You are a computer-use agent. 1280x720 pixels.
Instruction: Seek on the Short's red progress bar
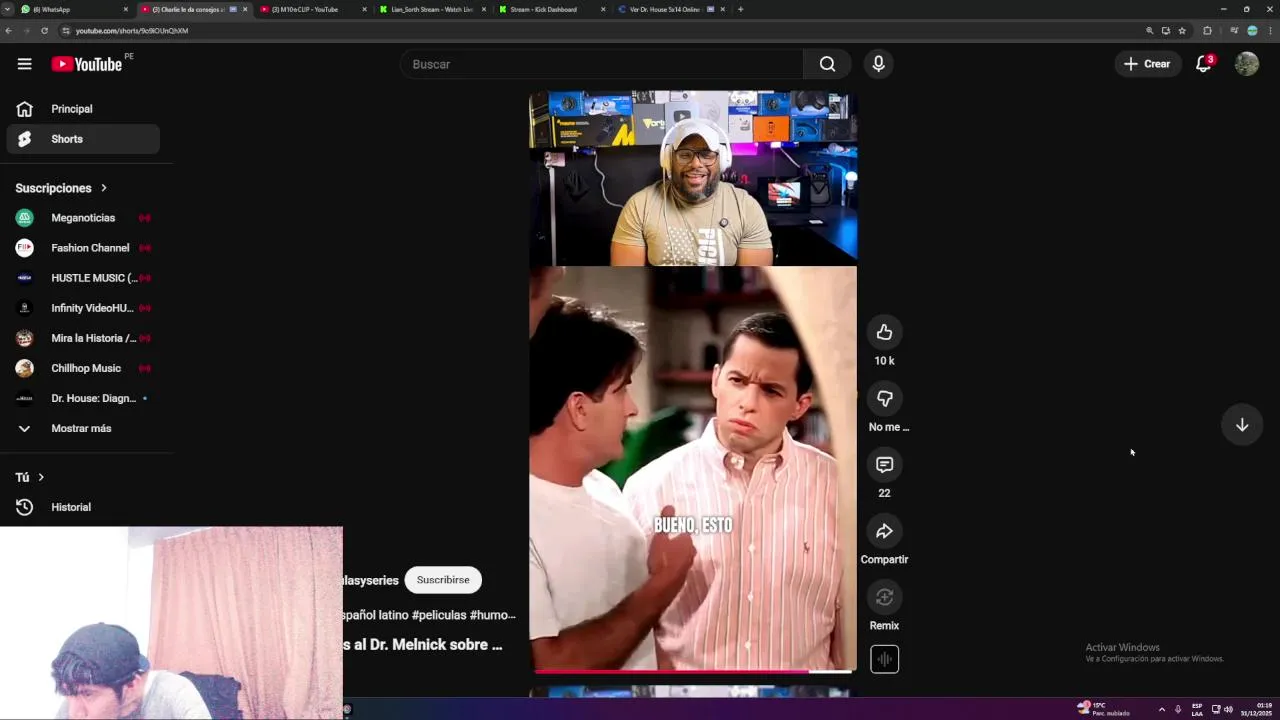tap(693, 671)
